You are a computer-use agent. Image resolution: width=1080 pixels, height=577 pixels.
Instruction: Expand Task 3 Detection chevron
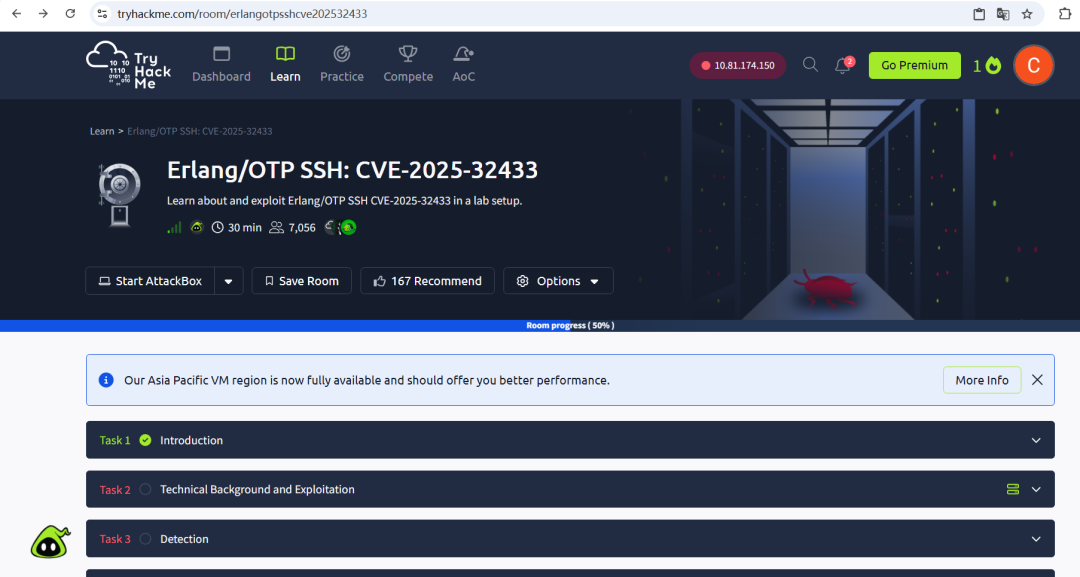tap(1036, 539)
